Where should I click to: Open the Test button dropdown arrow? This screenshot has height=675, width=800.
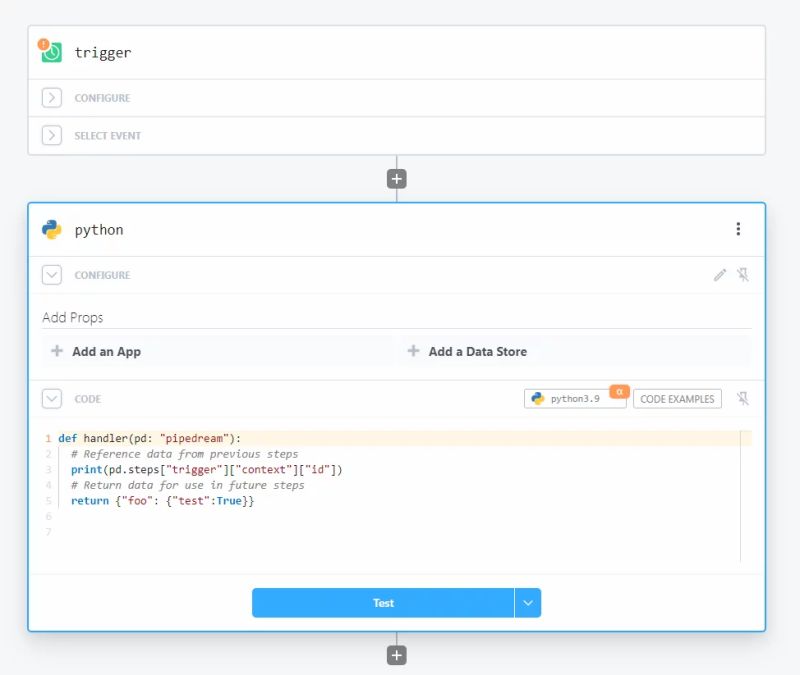pos(527,603)
